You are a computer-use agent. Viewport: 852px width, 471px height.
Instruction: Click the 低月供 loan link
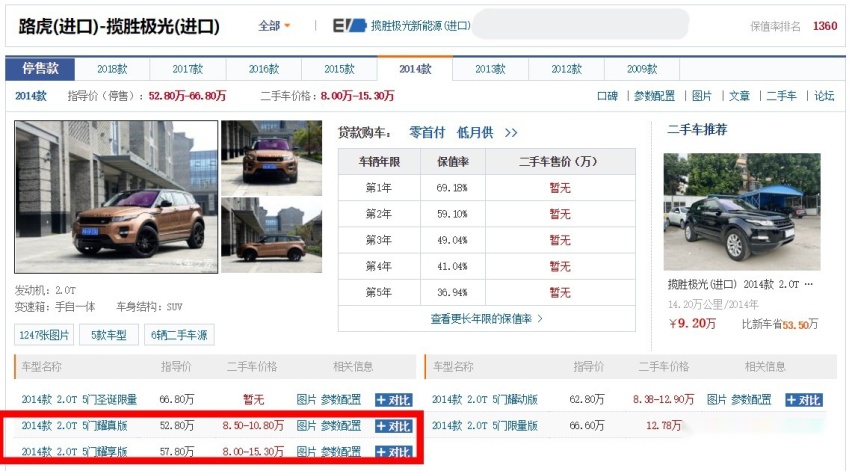pos(474,133)
